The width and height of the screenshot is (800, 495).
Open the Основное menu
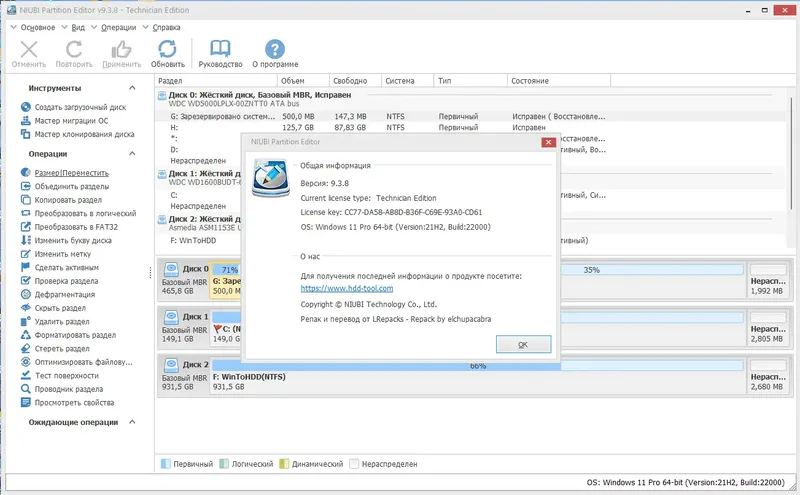(x=33, y=28)
